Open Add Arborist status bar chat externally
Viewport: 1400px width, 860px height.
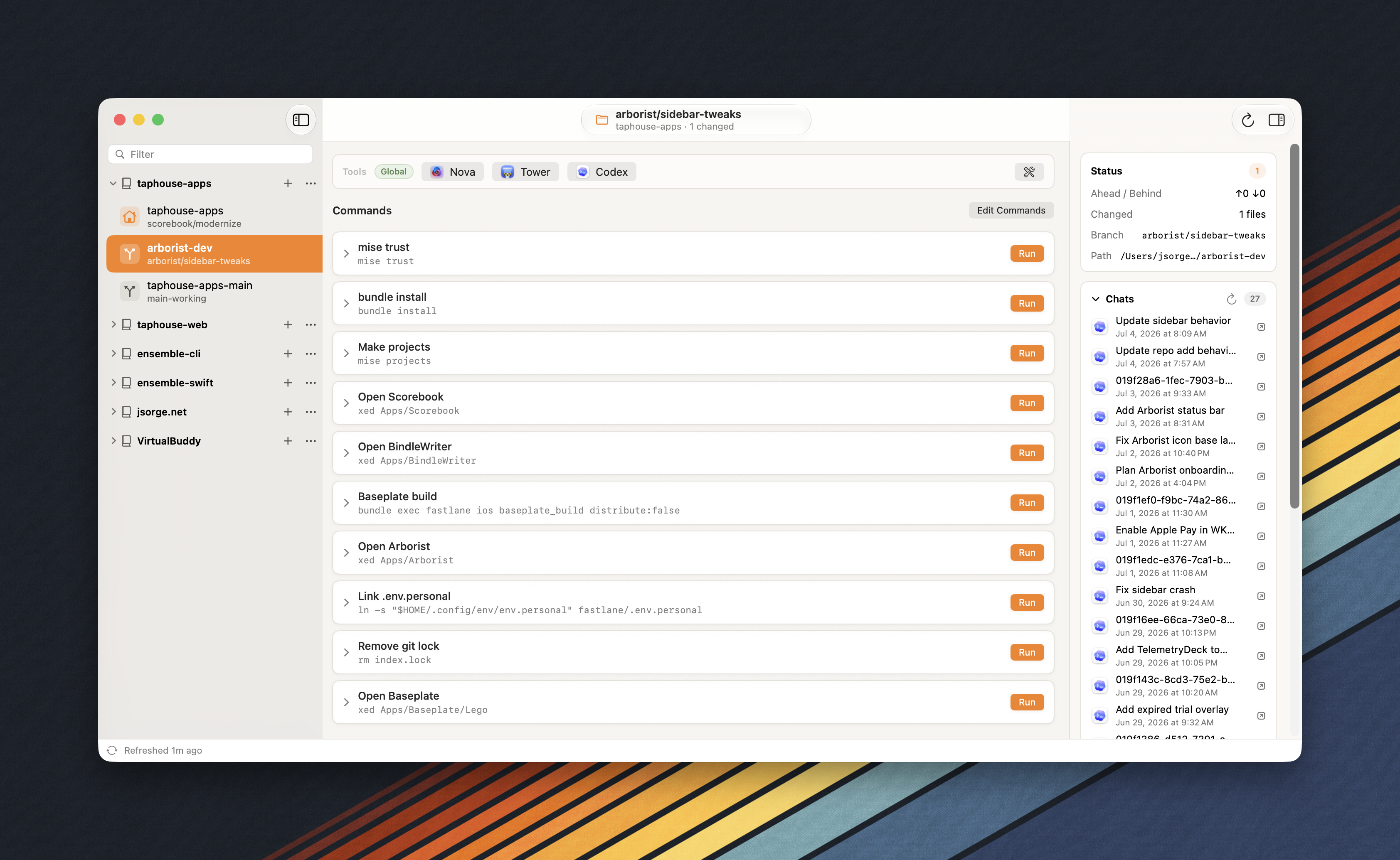tap(1261, 417)
